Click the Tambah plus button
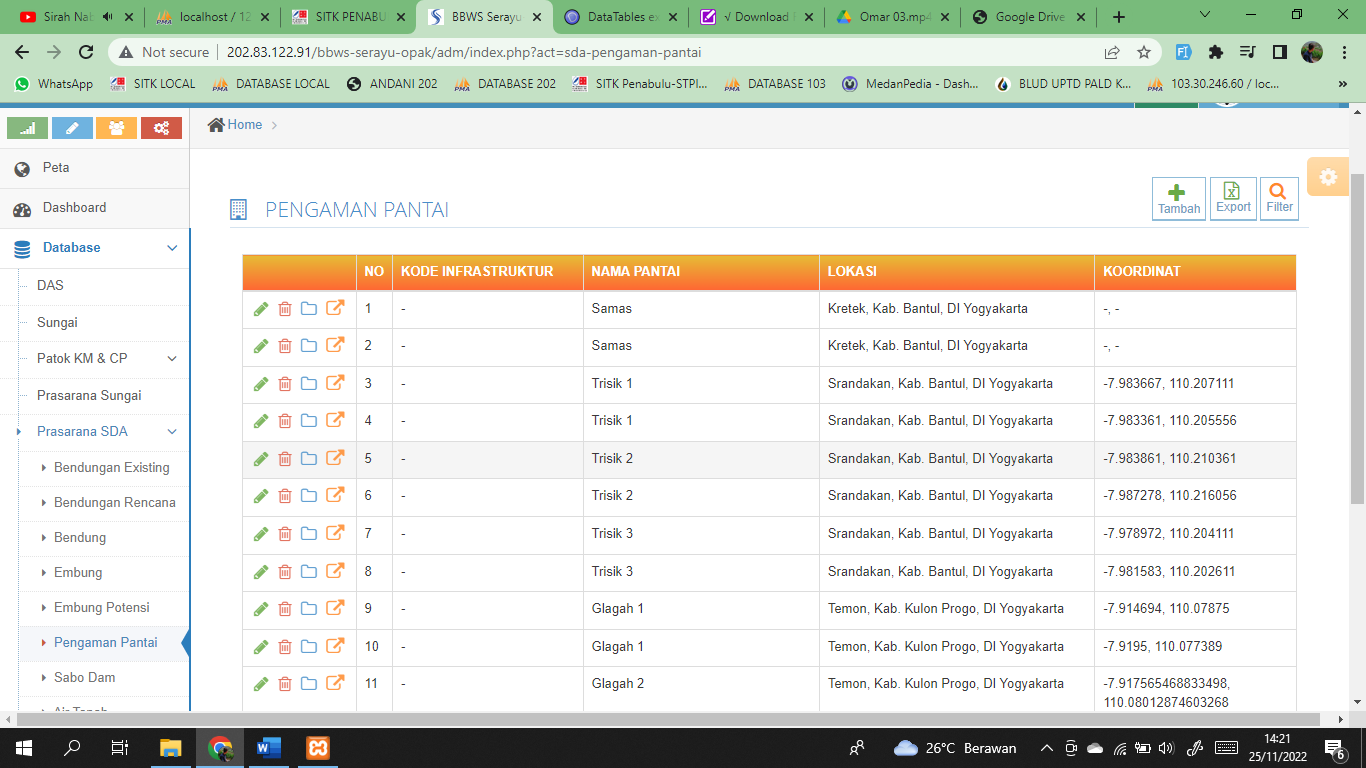 (x=1178, y=199)
